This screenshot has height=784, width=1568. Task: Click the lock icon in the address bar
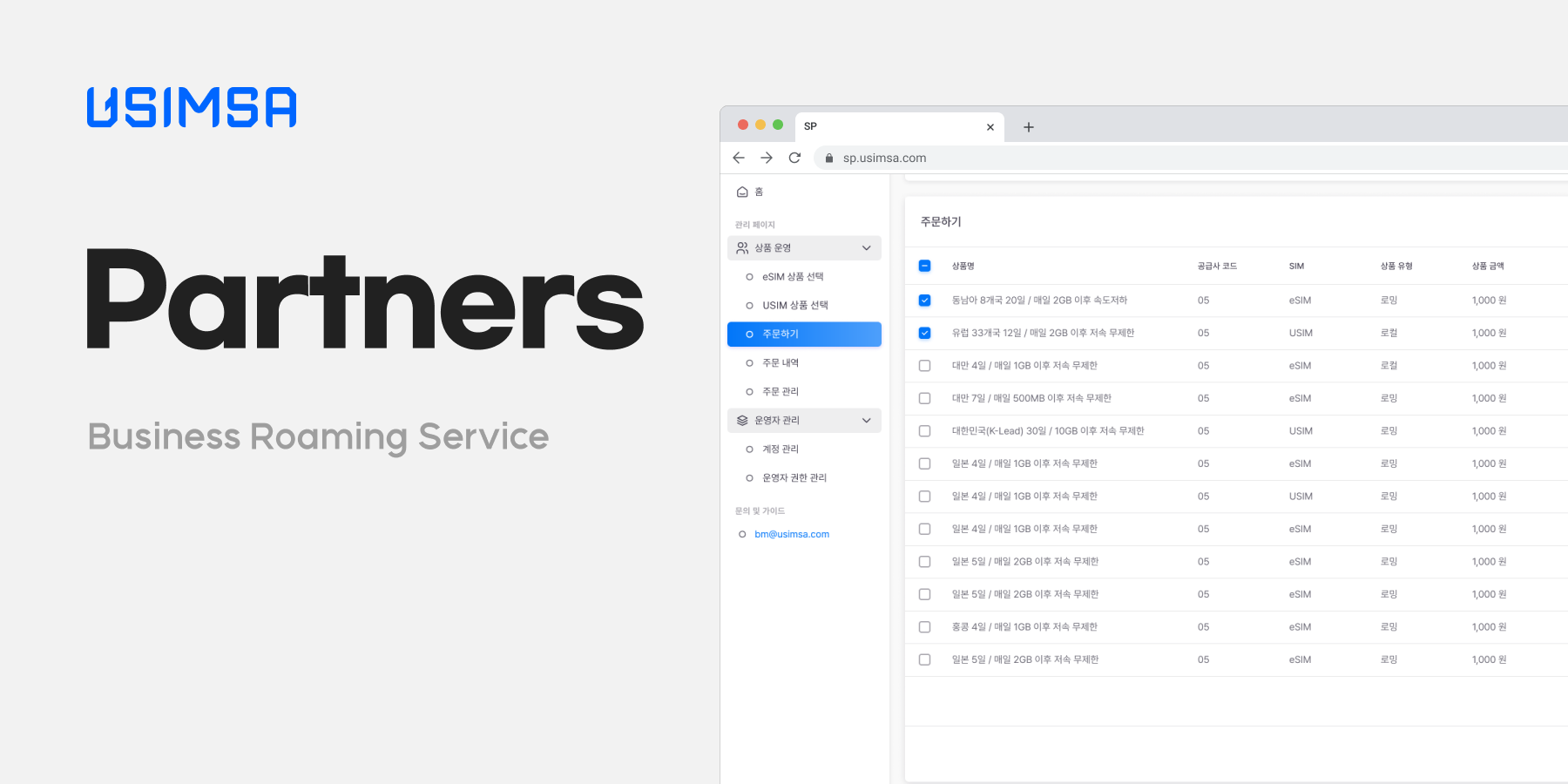pos(829,158)
